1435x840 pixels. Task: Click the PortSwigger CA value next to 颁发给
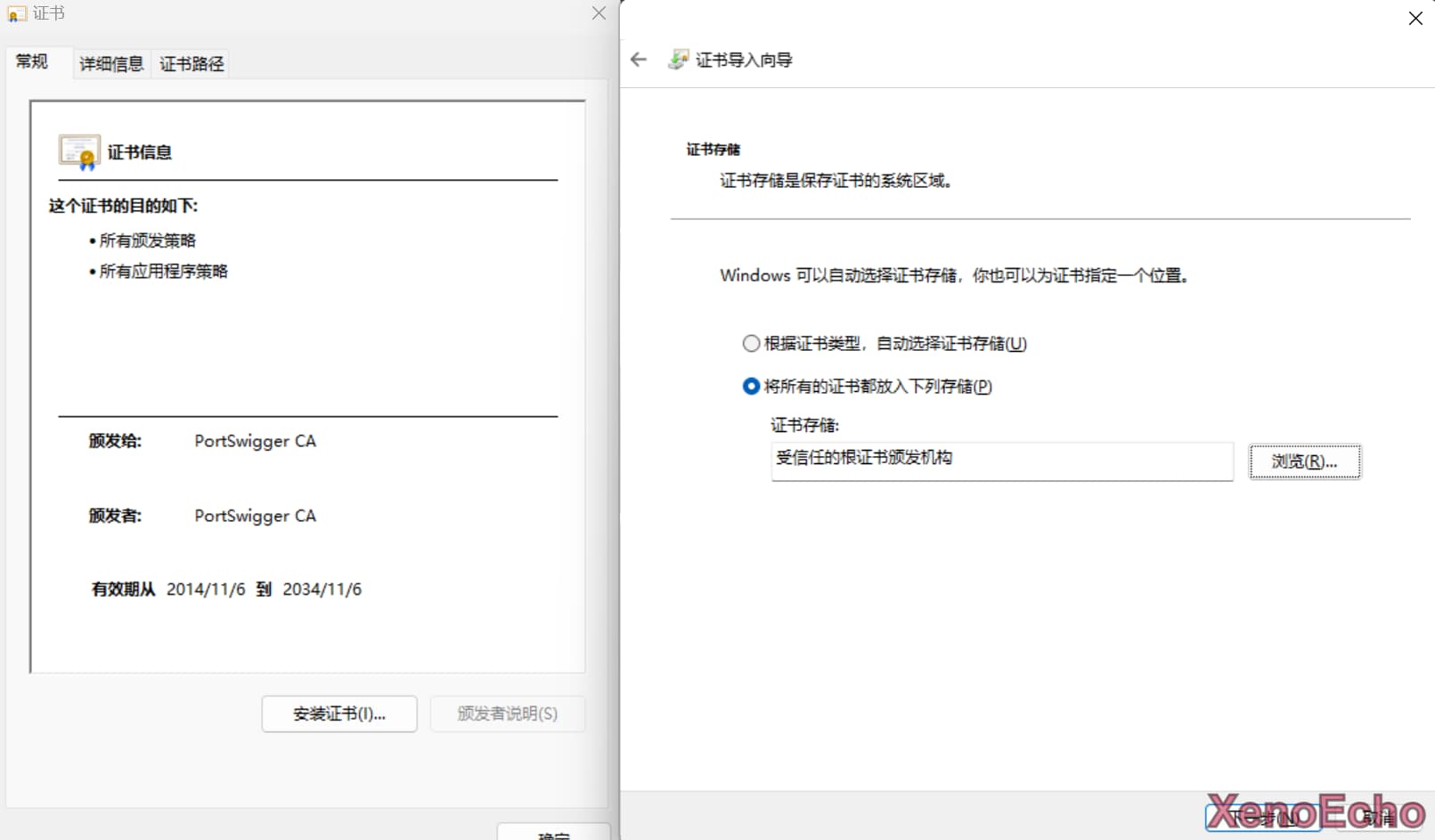(x=255, y=441)
